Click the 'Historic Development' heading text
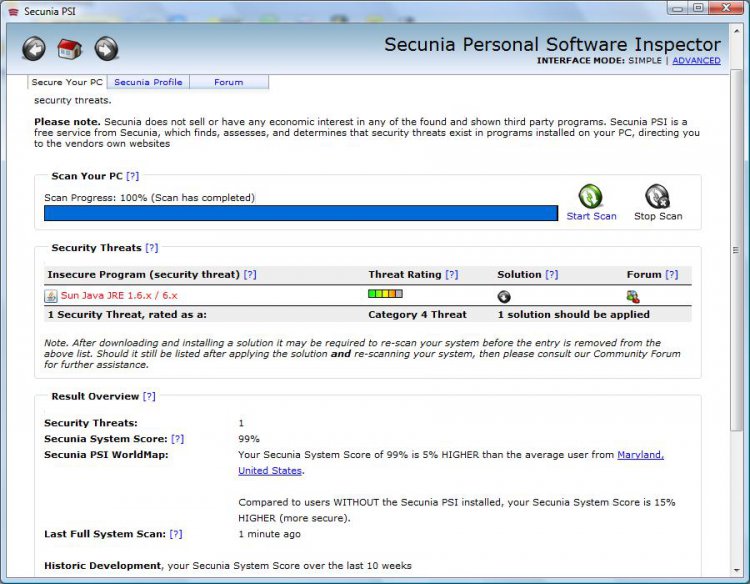The image size is (750, 584). (102, 566)
